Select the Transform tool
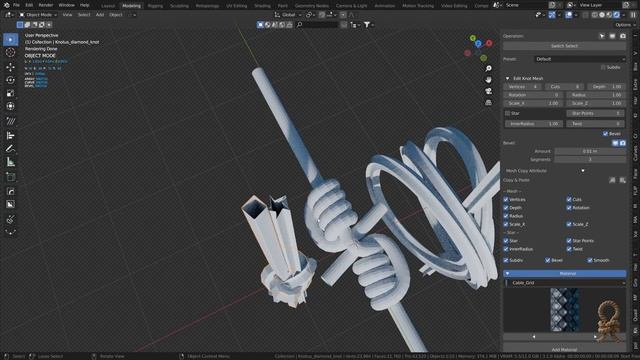640x360 pixels. pyautogui.click(x=11, y=106)
